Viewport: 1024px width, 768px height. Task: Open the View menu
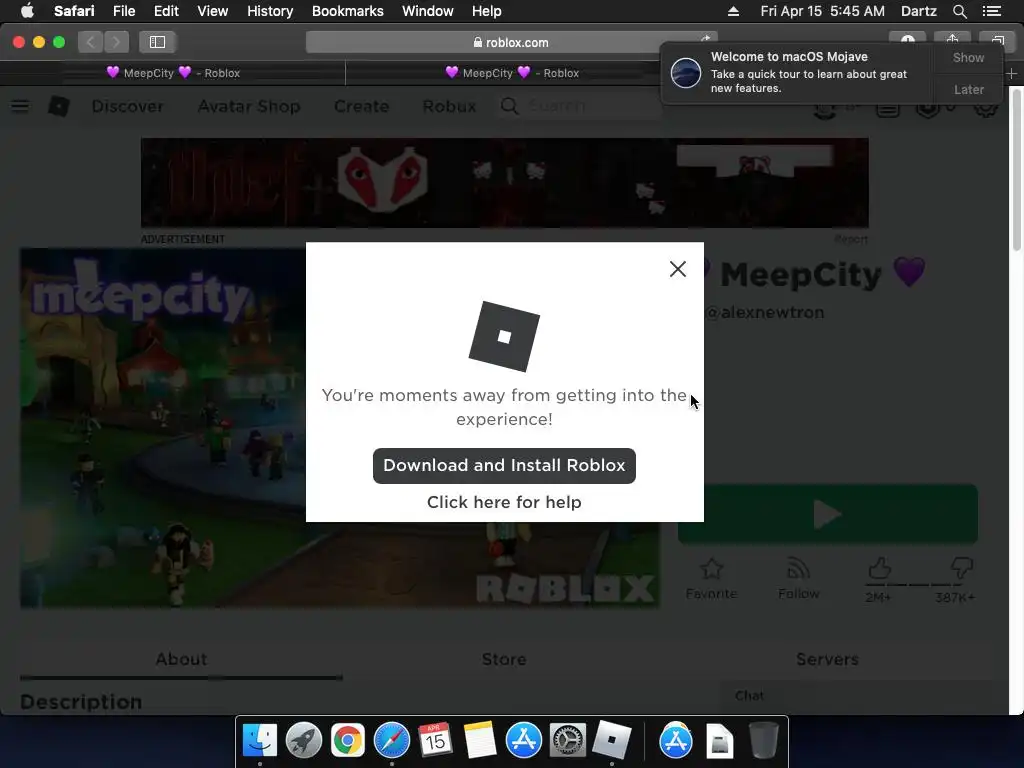[212, 11]
